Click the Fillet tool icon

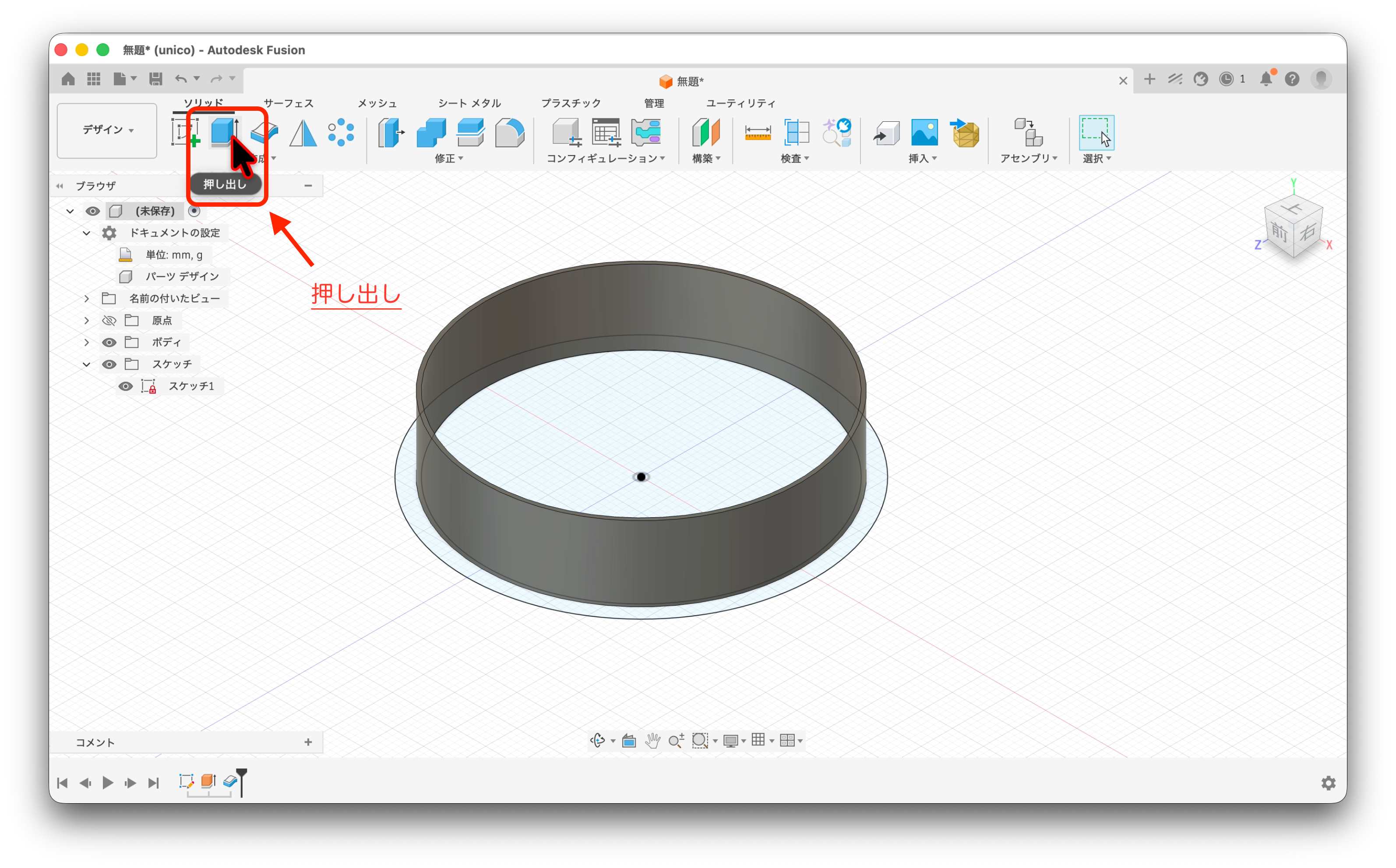pyautogui.click(x=510, y=133)
